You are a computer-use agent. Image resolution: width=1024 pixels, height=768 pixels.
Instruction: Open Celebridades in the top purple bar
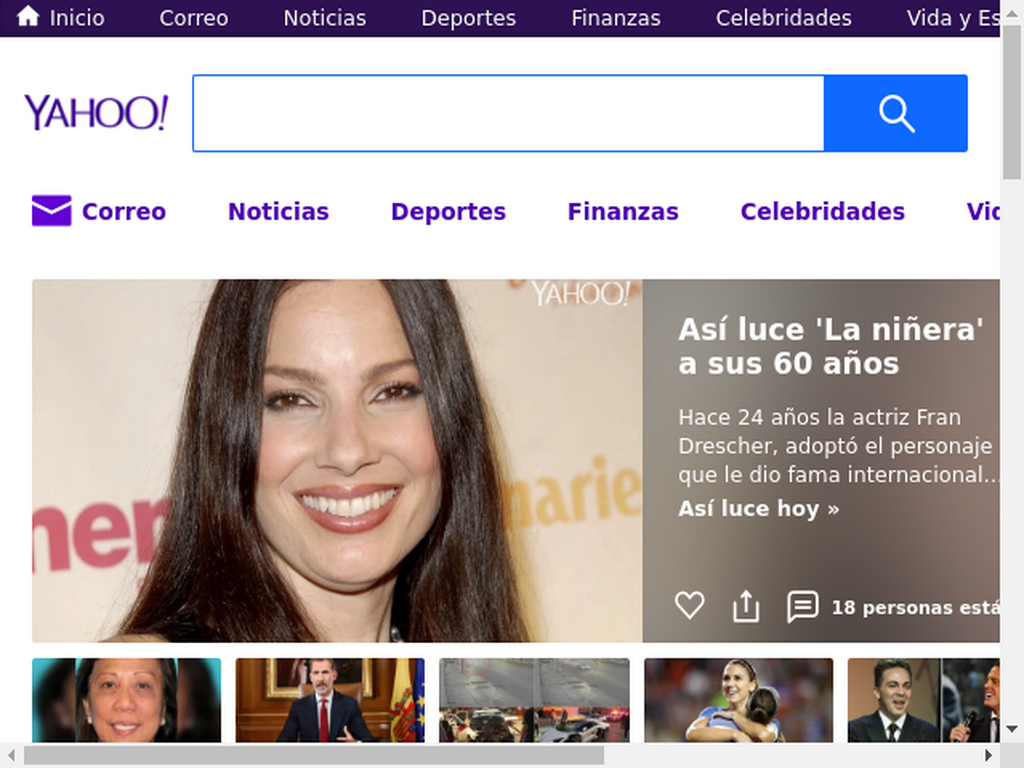[x=784, y=18]
